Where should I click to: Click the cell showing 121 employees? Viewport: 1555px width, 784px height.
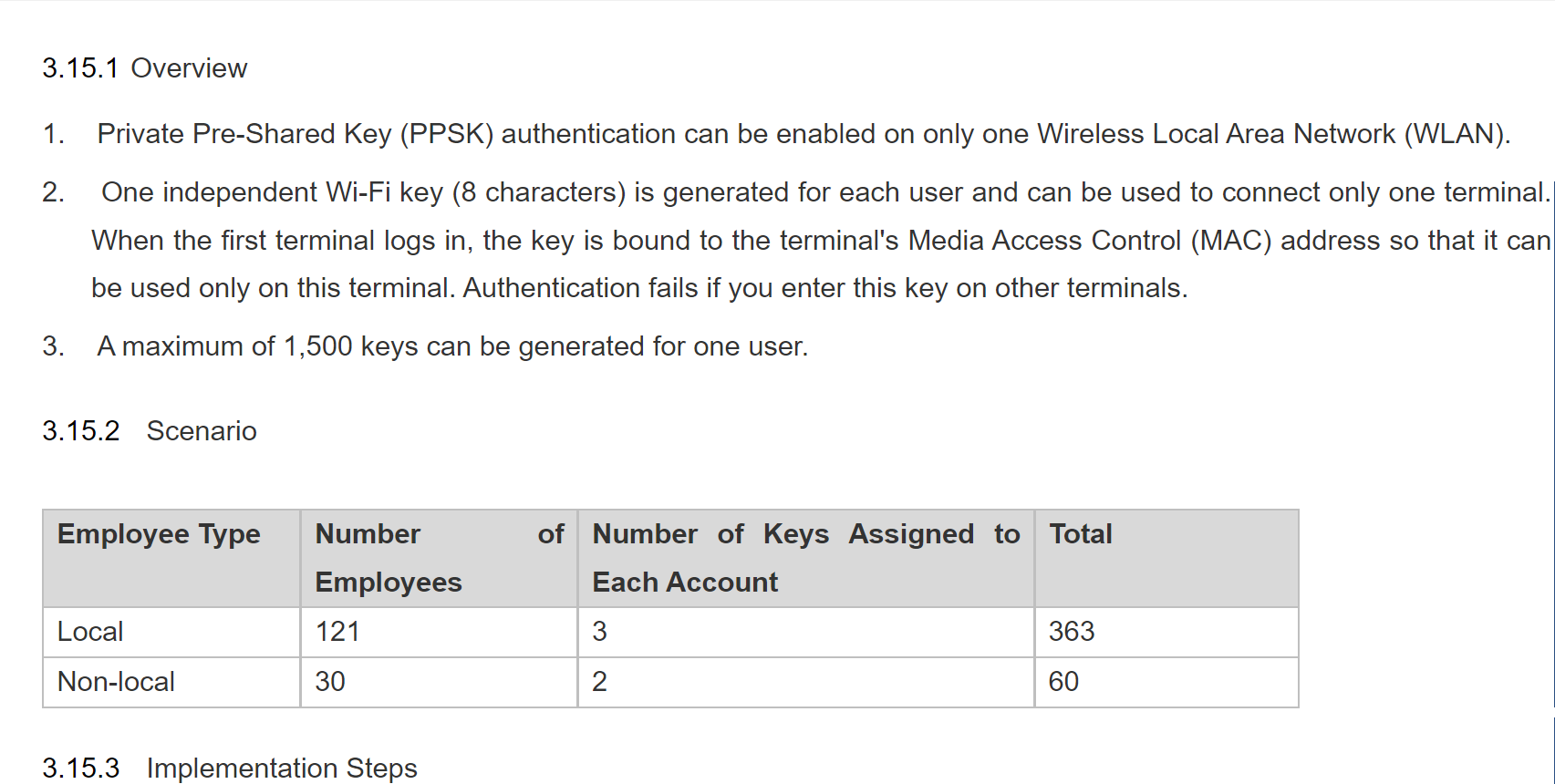coord(439,632)
